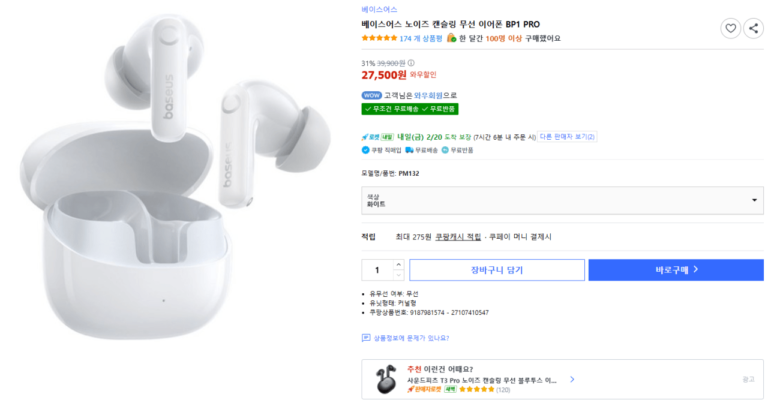Click the blue WOW membership badge
Image resolution: width=768 pixels, height=403 pixels.
[x=371, y=95]
